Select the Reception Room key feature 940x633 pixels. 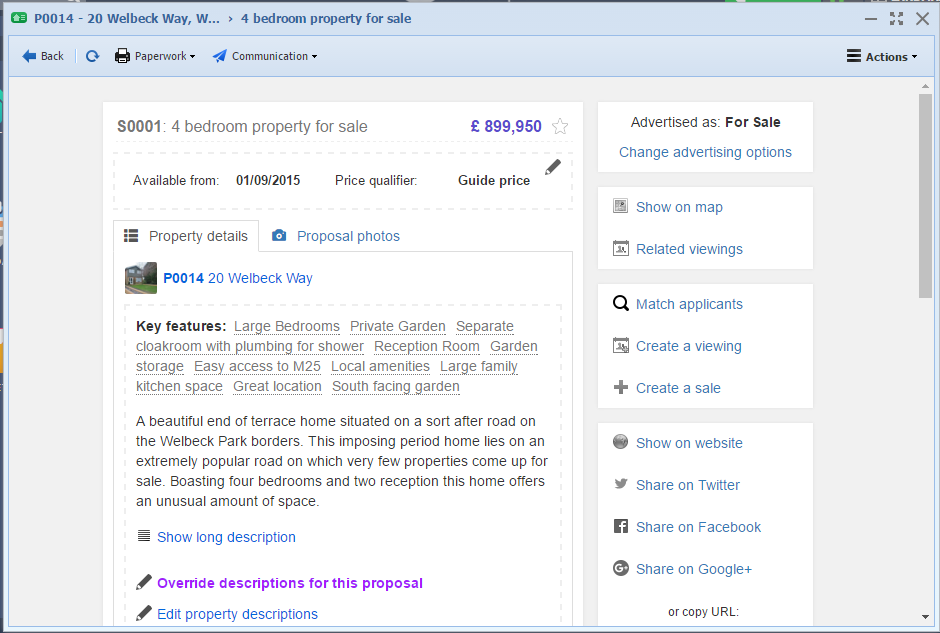427,346
